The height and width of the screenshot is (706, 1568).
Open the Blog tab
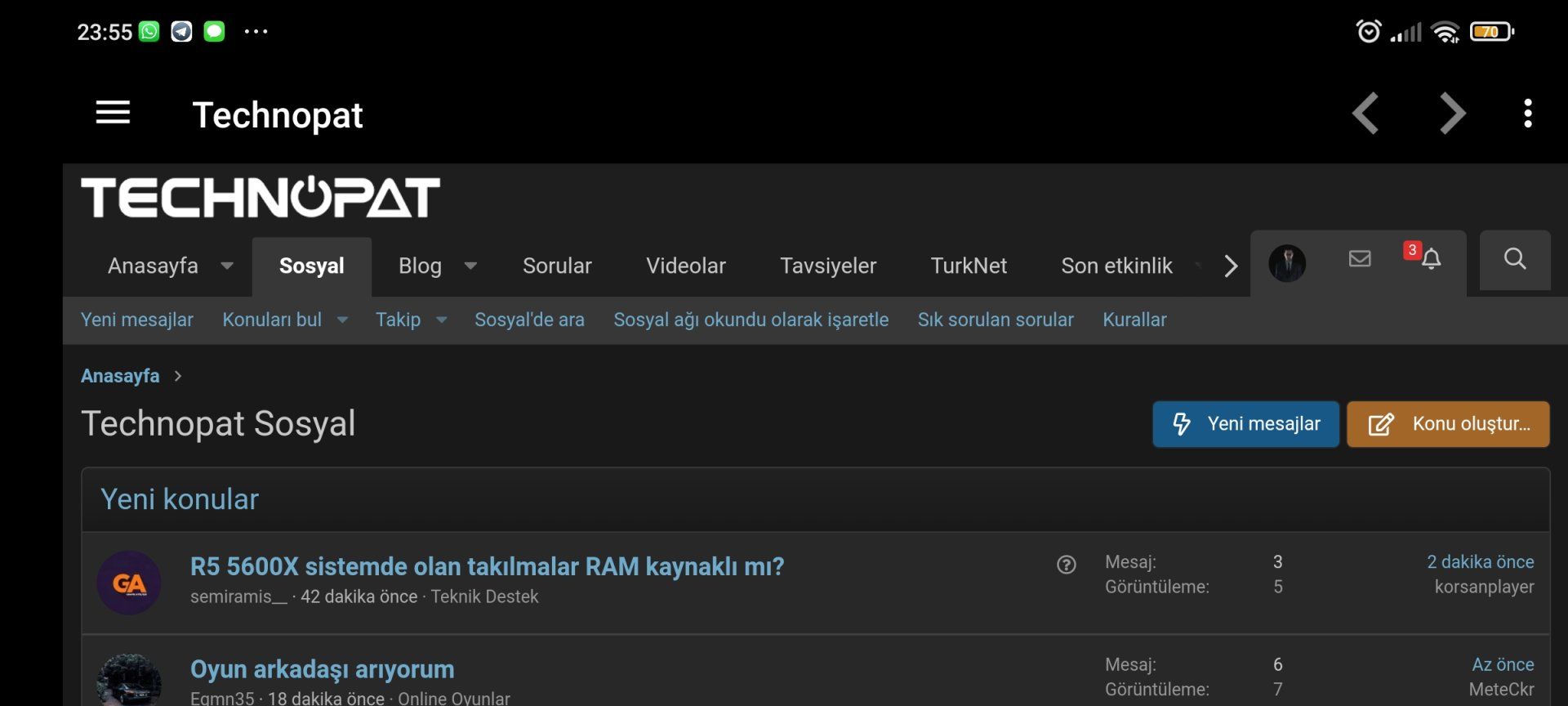420,266
